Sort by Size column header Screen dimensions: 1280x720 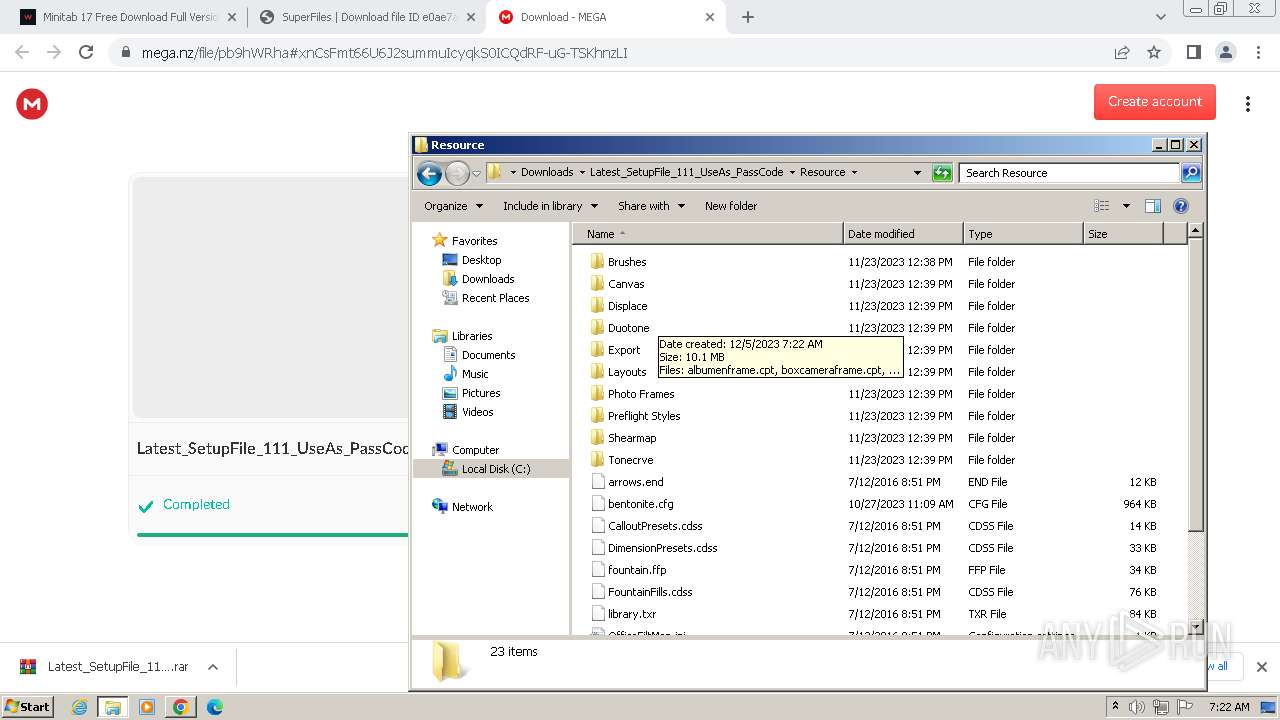[x=1123, y=234]
